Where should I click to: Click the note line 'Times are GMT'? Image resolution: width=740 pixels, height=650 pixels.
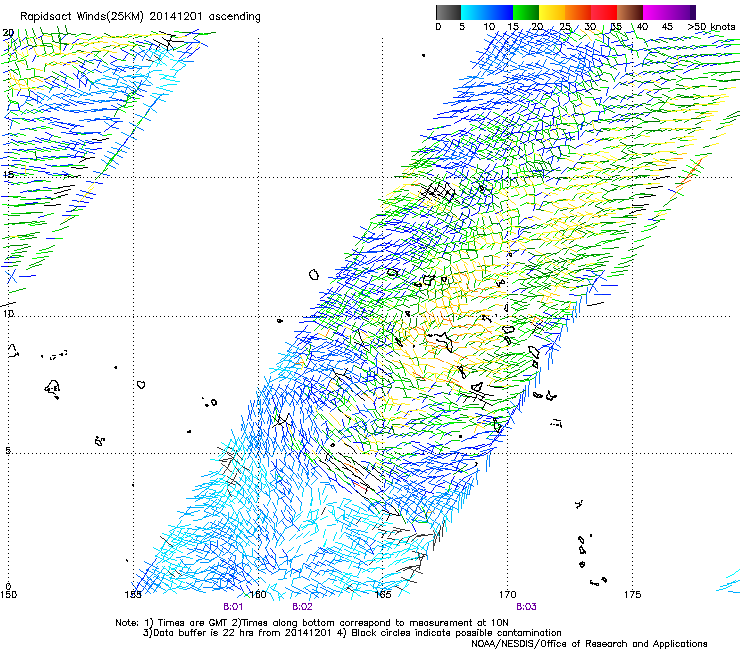(193, 623)
